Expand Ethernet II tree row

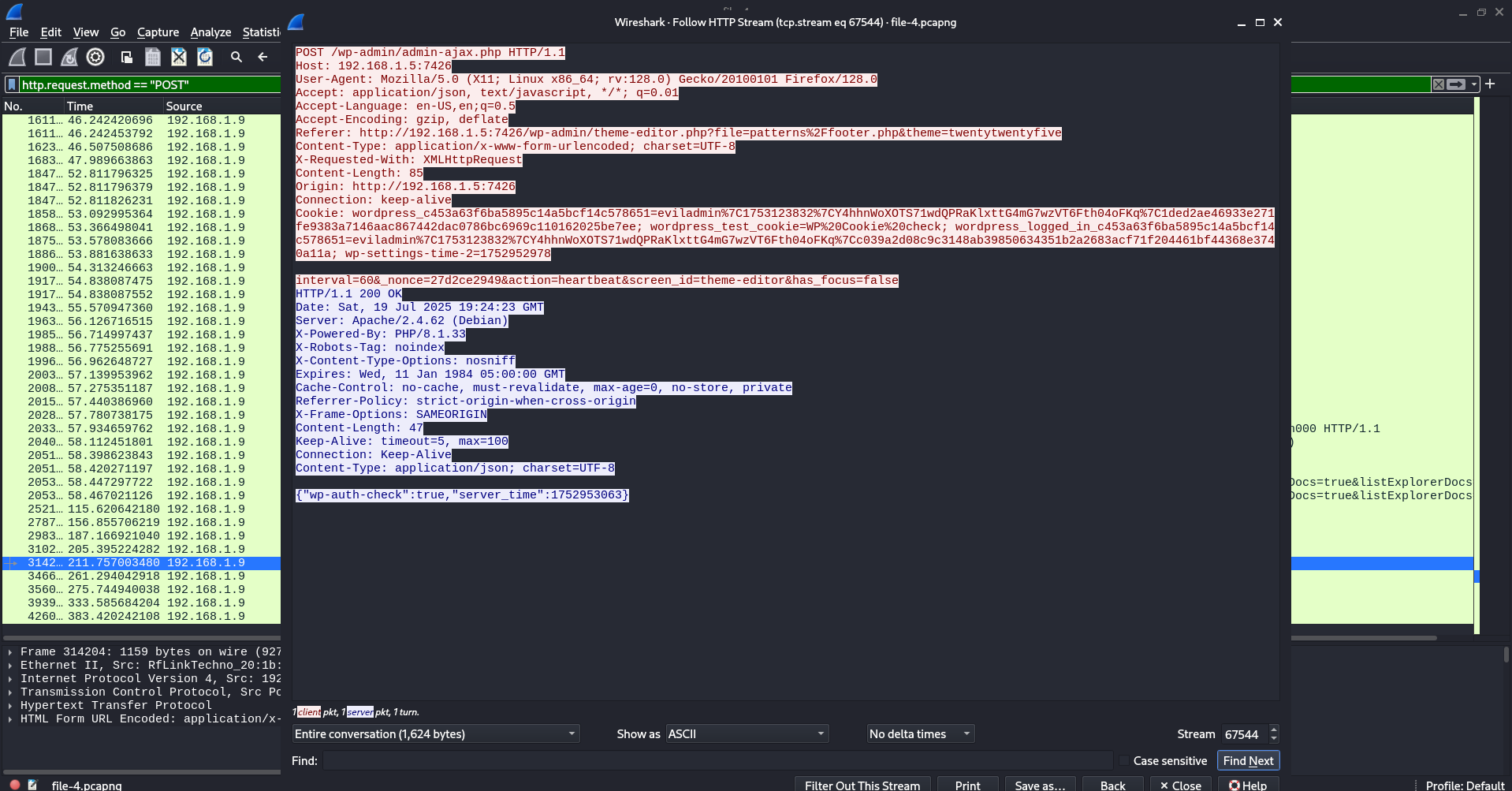pos(9,666)
